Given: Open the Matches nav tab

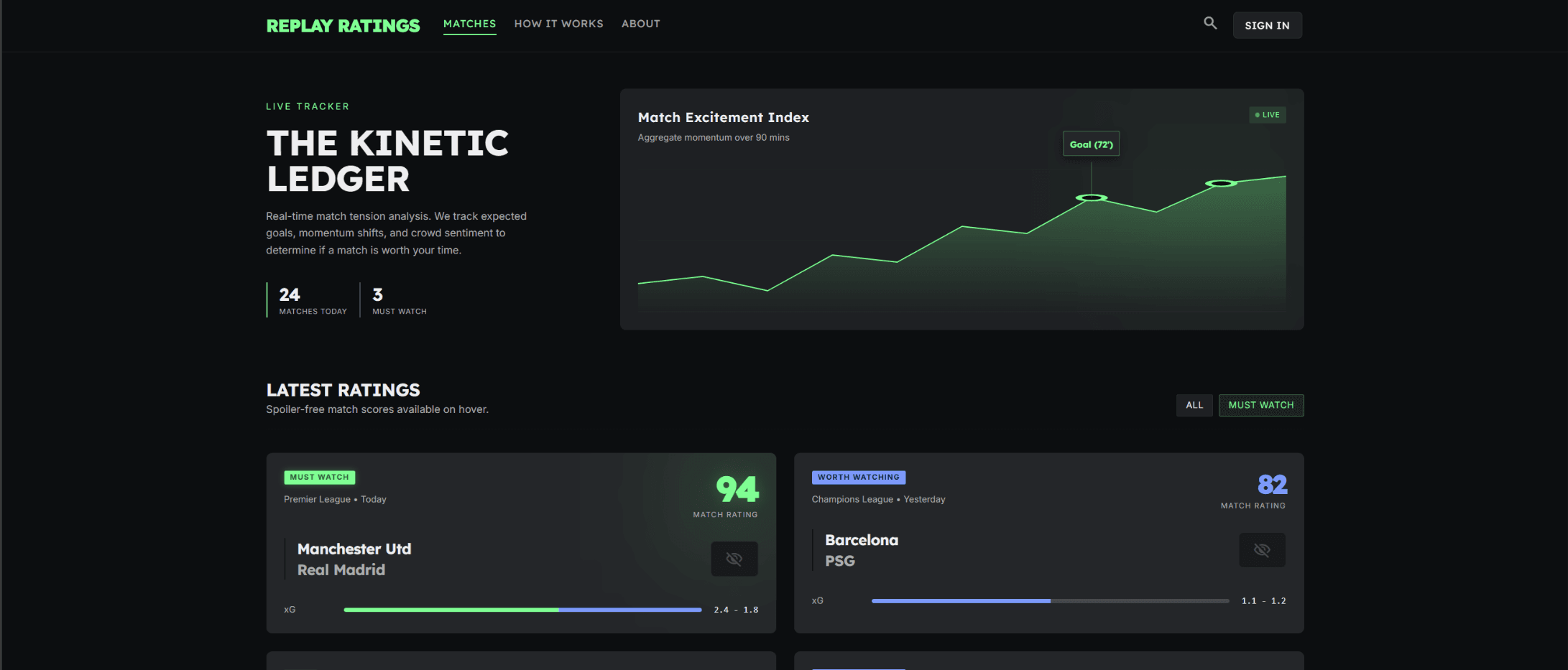Looking at the screenshot, I should point(469,24).
